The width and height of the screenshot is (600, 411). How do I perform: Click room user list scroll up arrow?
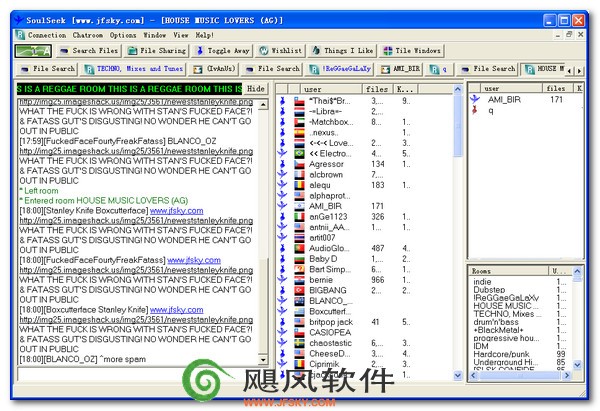458,89
